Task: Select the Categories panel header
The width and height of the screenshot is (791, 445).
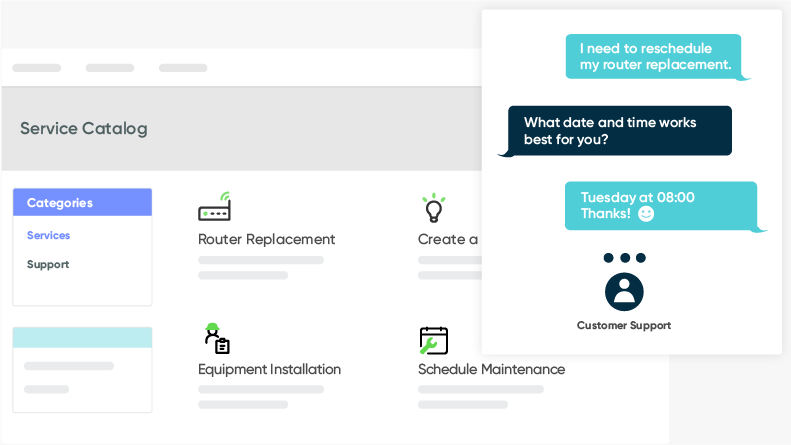Action: (x=82, y=203)
